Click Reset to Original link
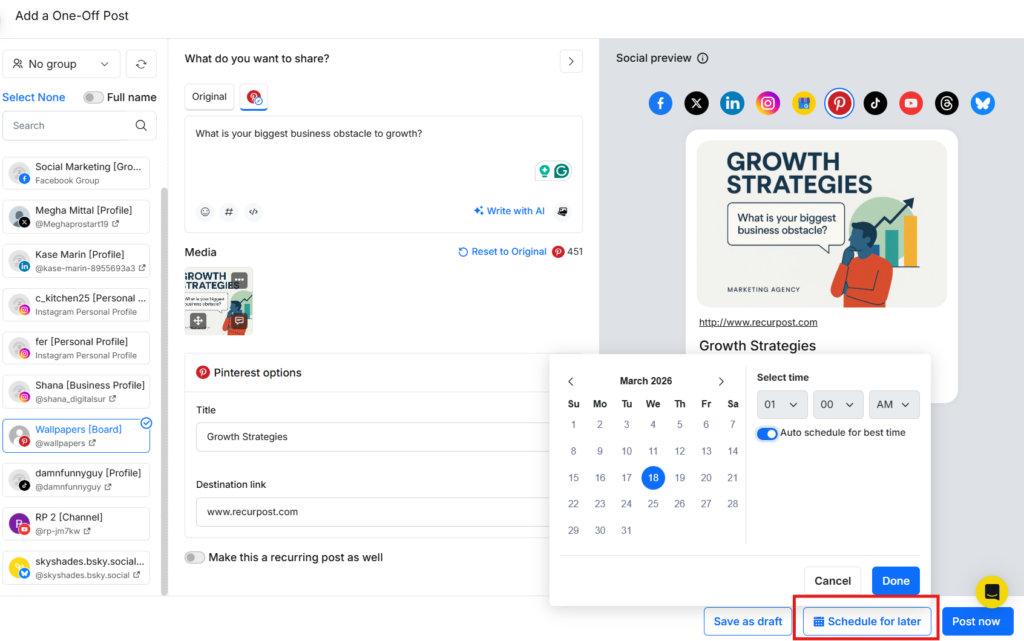Image resolution: width=1024 pixels, height=641 pixels. coord(502,252)
